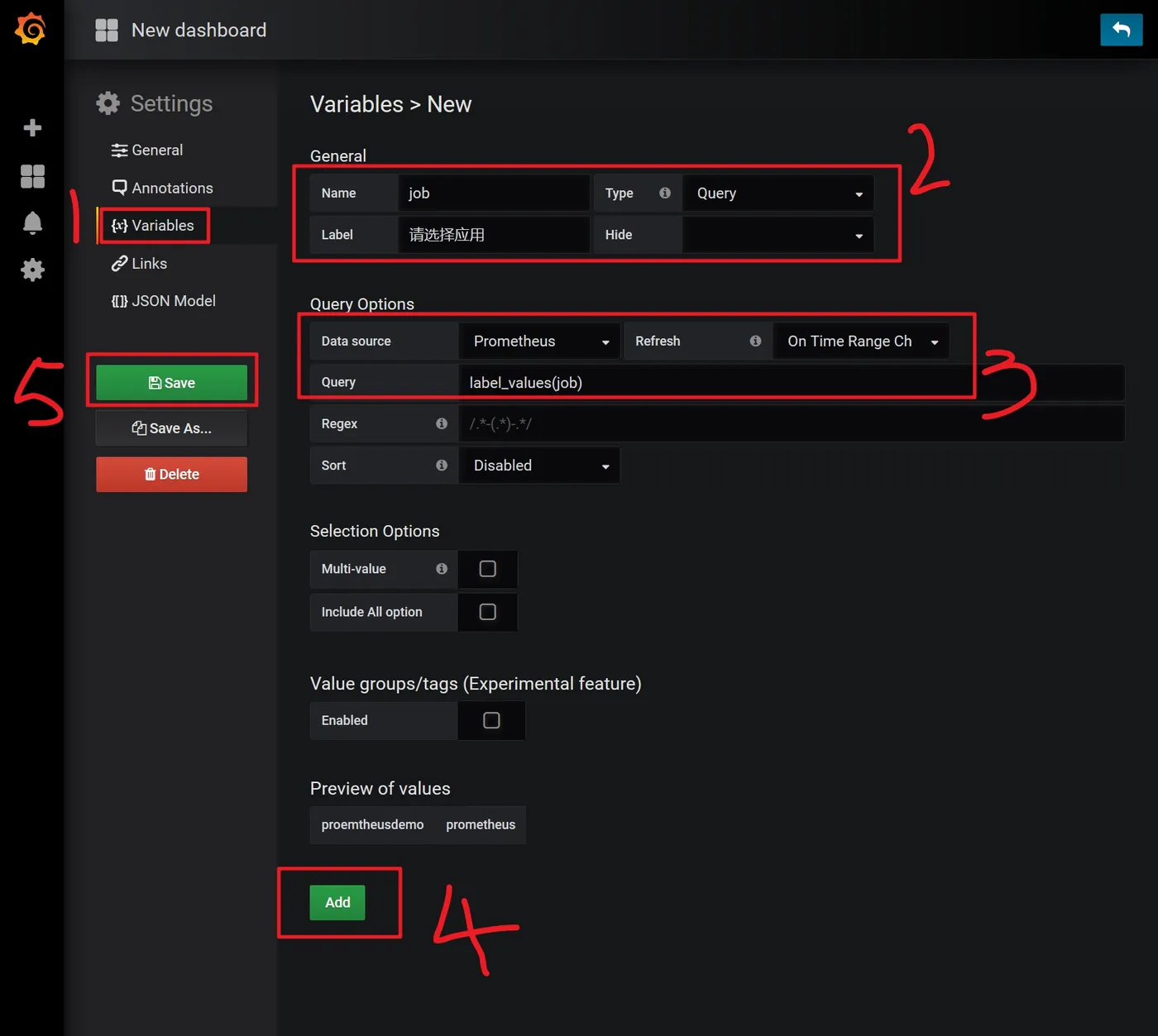Screen dimensions: 1158x1036
Task: Click the Sort info icon
Action: (441, 465)
